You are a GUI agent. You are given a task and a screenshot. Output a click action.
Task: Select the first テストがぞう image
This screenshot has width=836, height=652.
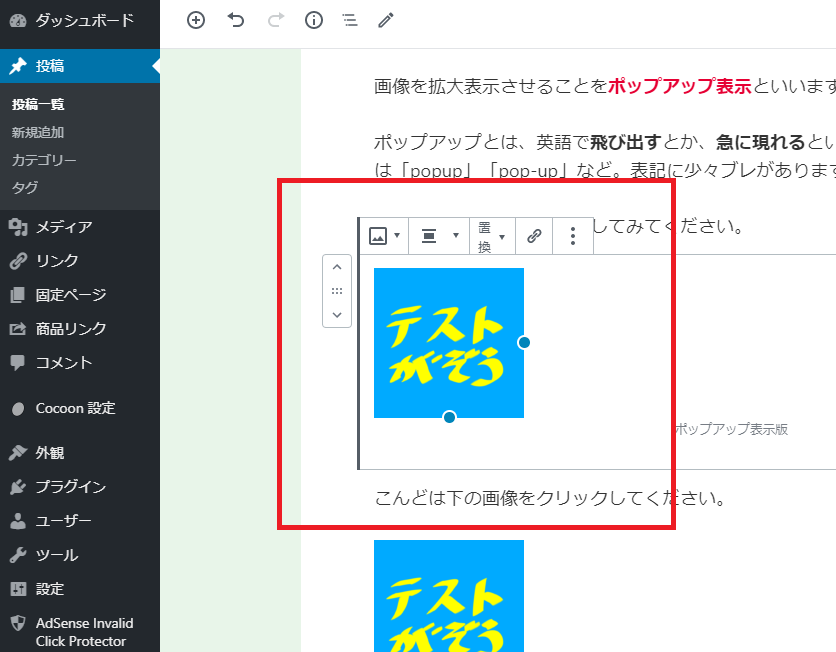pos(449,343)
